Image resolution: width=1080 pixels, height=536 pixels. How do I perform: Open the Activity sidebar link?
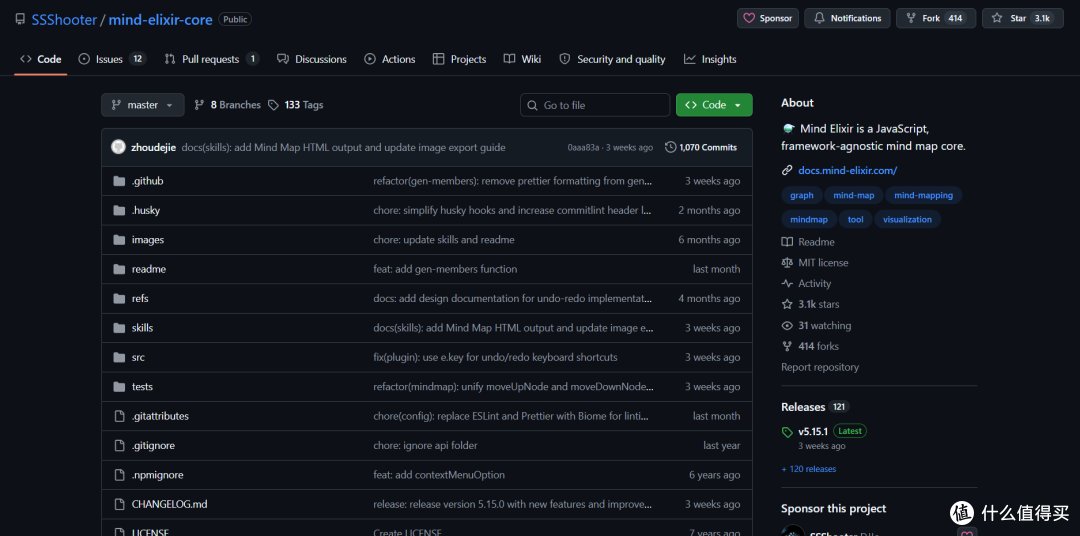pos(807,283)
